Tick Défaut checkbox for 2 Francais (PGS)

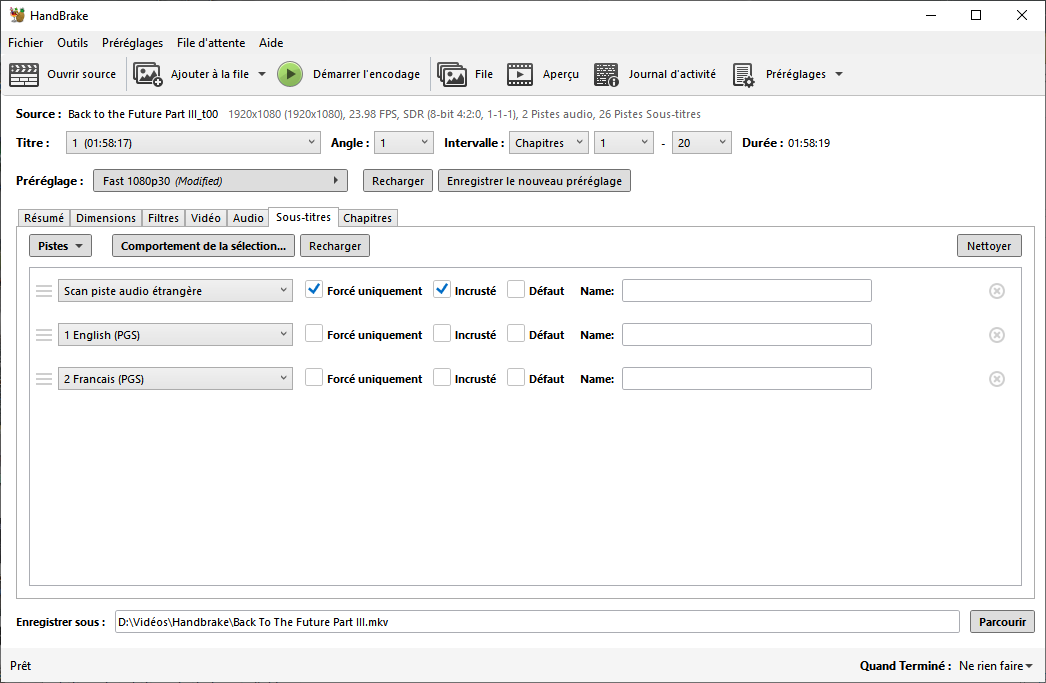pyautogui.click(x=516, y=379)
